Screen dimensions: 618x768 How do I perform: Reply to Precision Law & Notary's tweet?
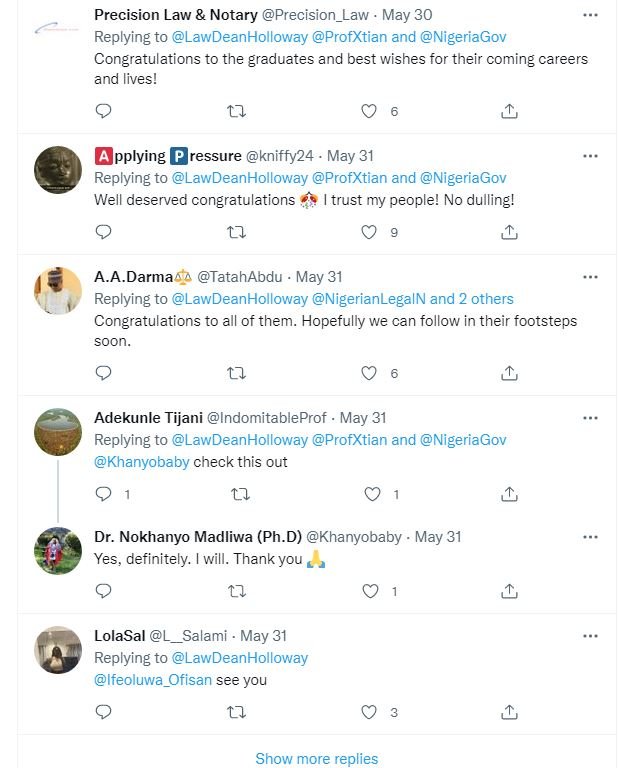point(103,111)
